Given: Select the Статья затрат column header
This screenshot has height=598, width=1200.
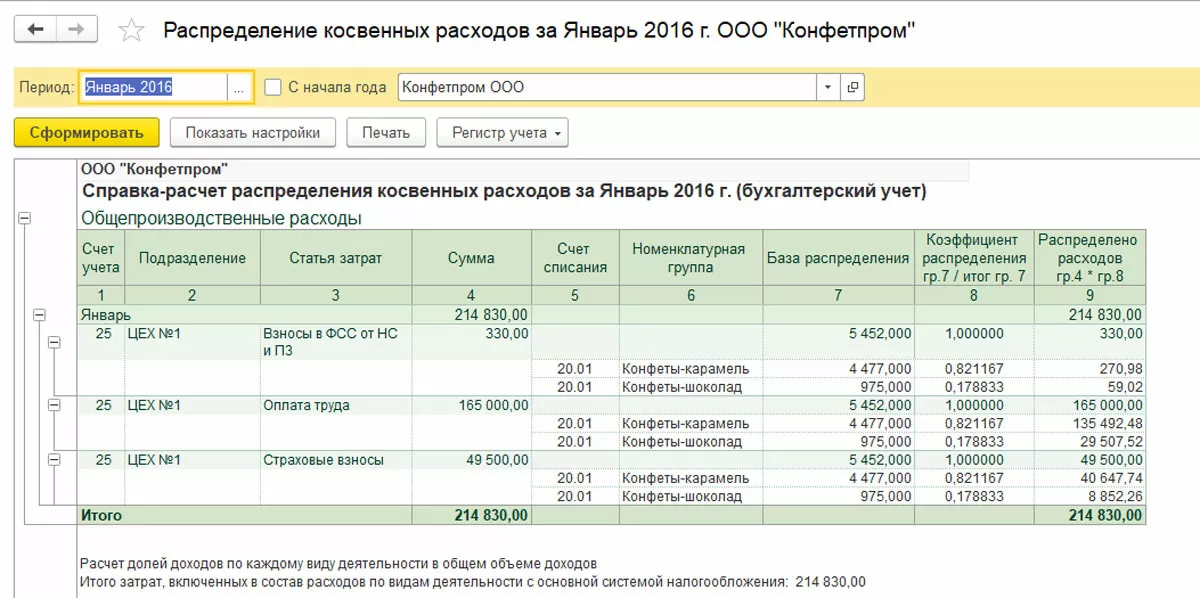Looking at the screenshot, I should tap(336, 258).
